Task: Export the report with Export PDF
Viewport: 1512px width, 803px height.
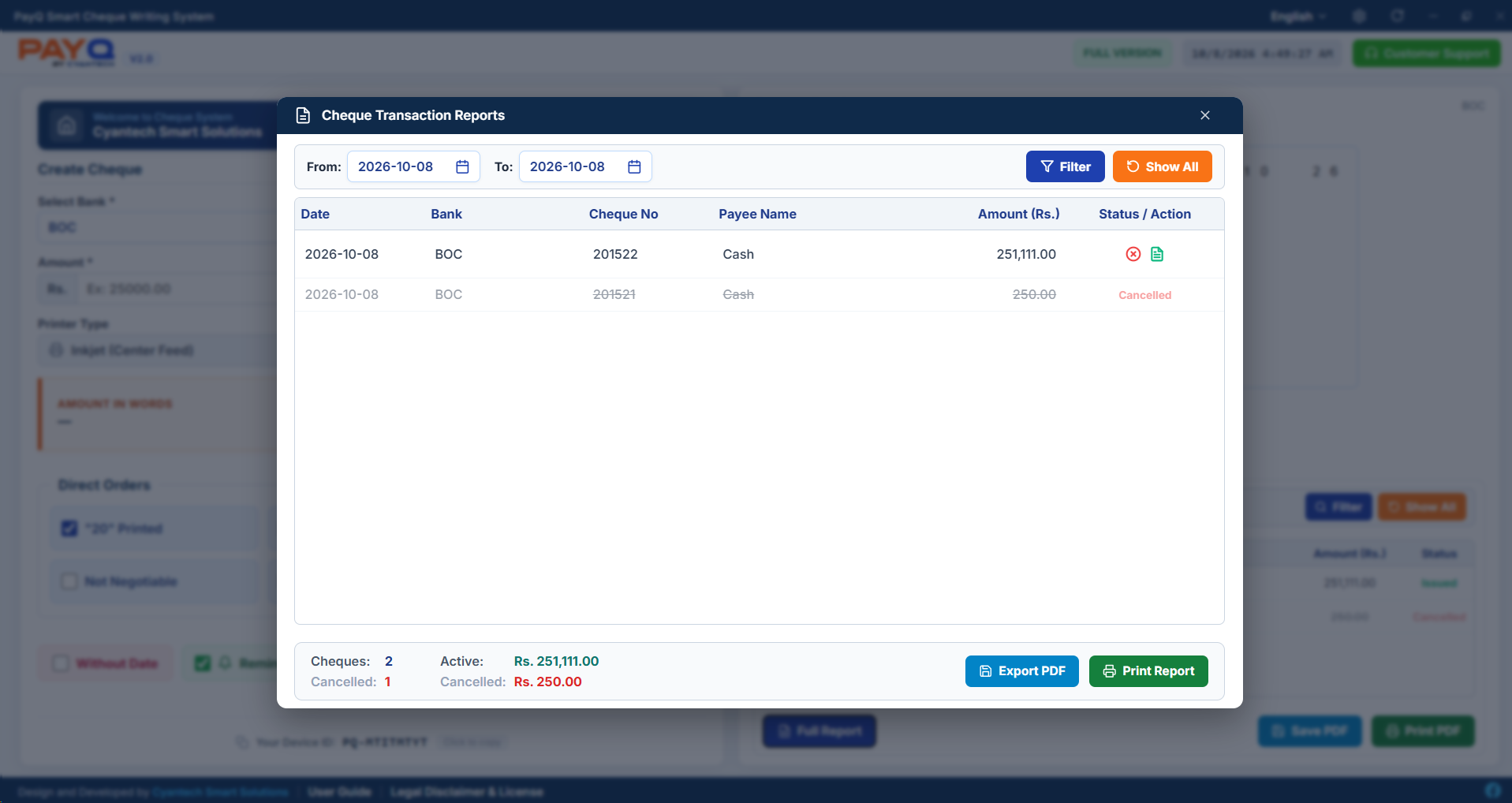Action: [1022, 671]
